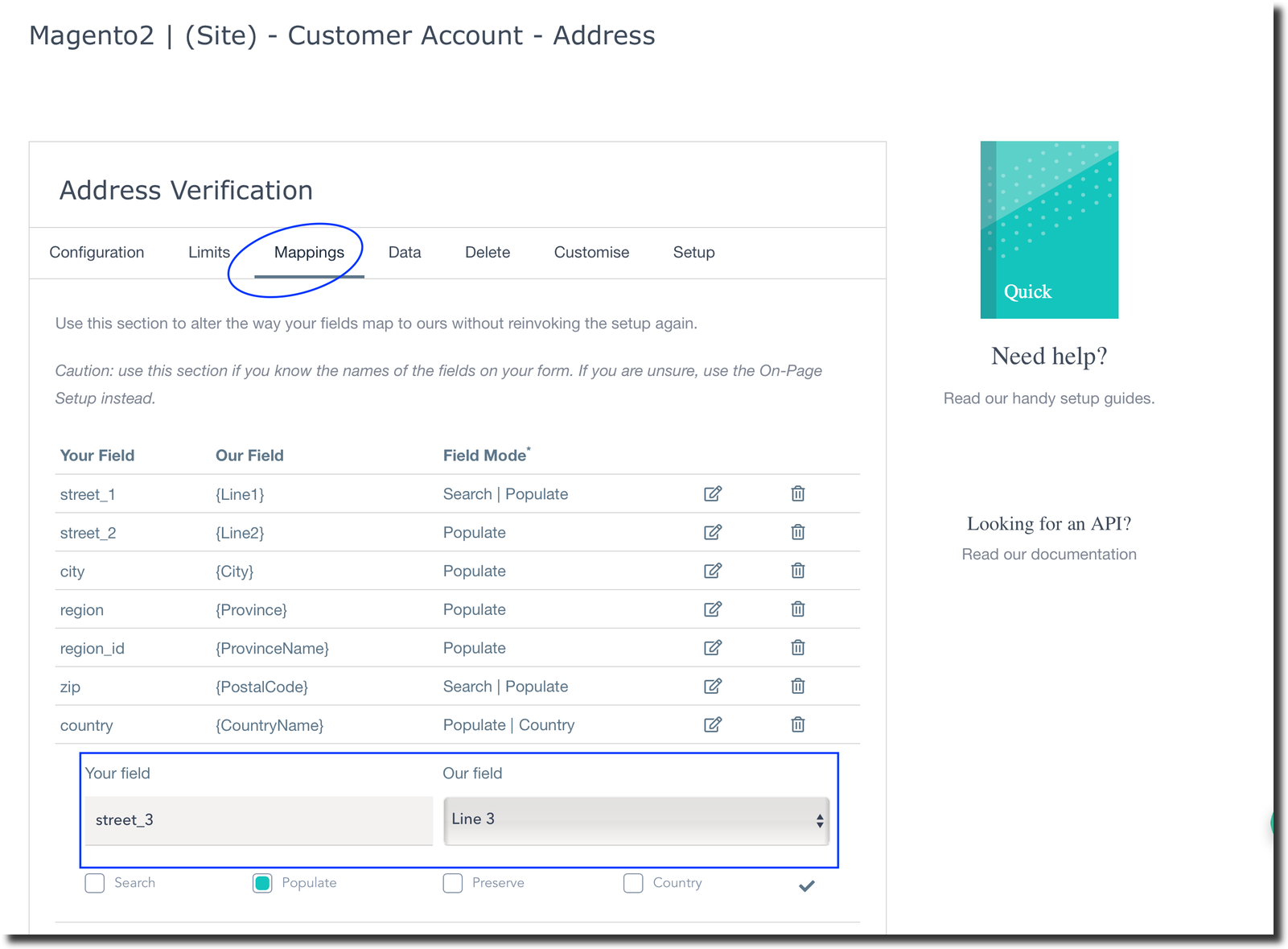Open the Read our documentation link

pyautogui.click(x=1048, y=555)
